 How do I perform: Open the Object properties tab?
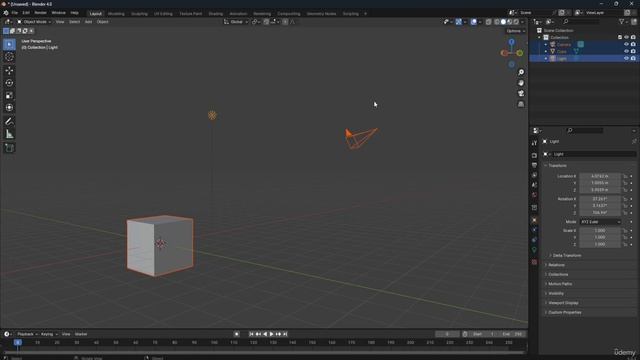click(x=534, y=220)
